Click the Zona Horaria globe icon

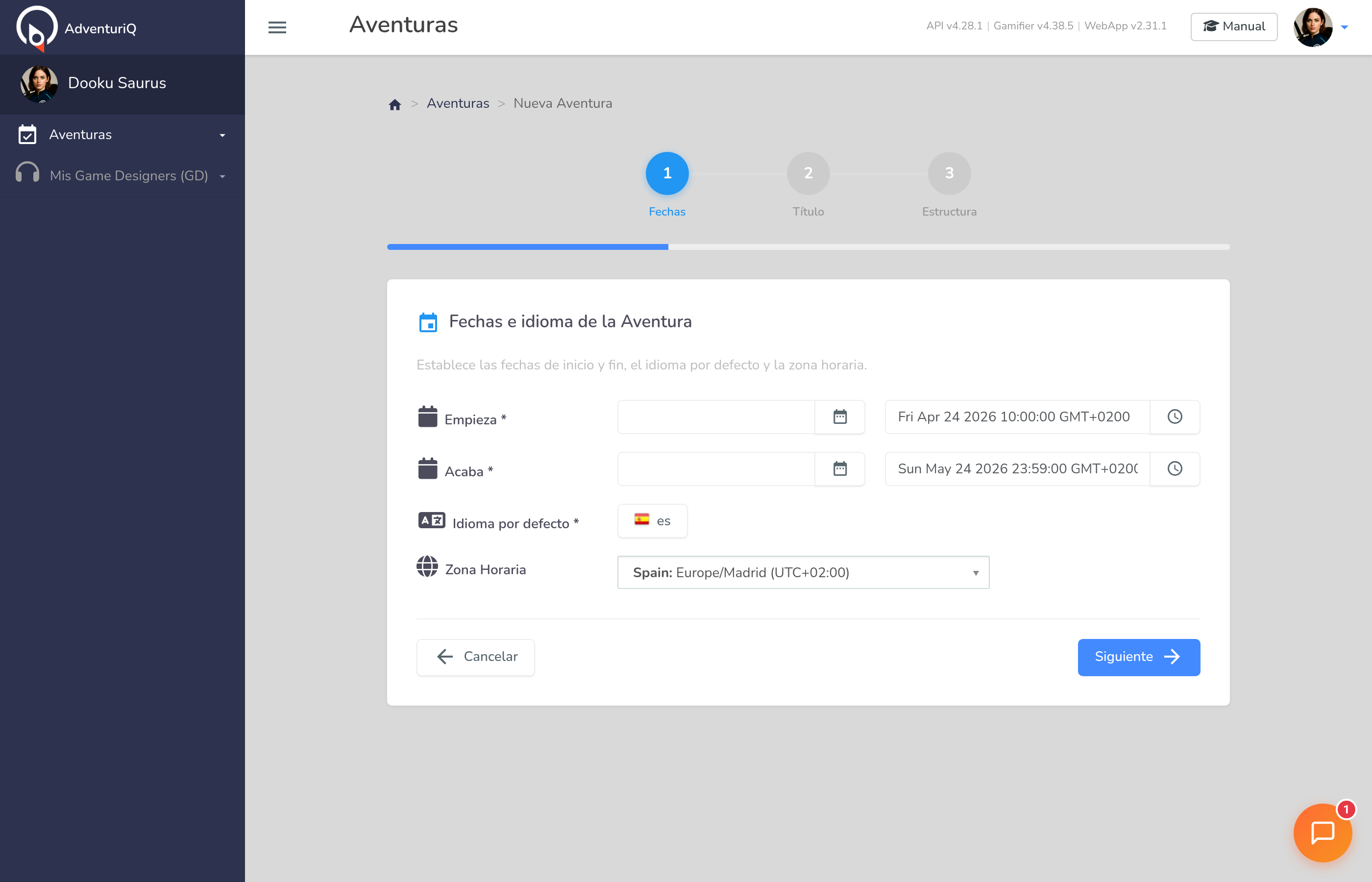point(427,566)
